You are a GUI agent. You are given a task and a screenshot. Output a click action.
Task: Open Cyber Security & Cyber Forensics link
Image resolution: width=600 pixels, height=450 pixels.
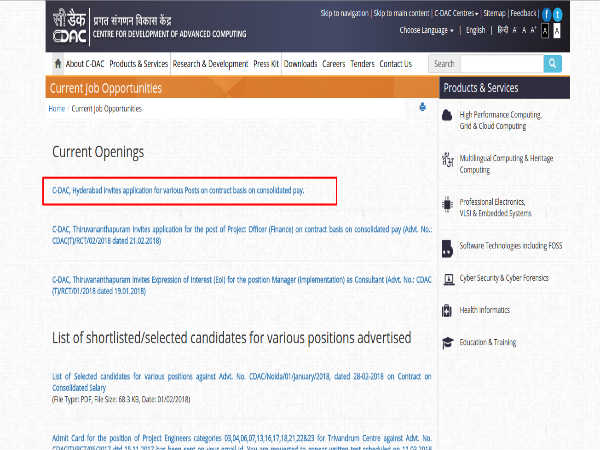click(504, 278)
